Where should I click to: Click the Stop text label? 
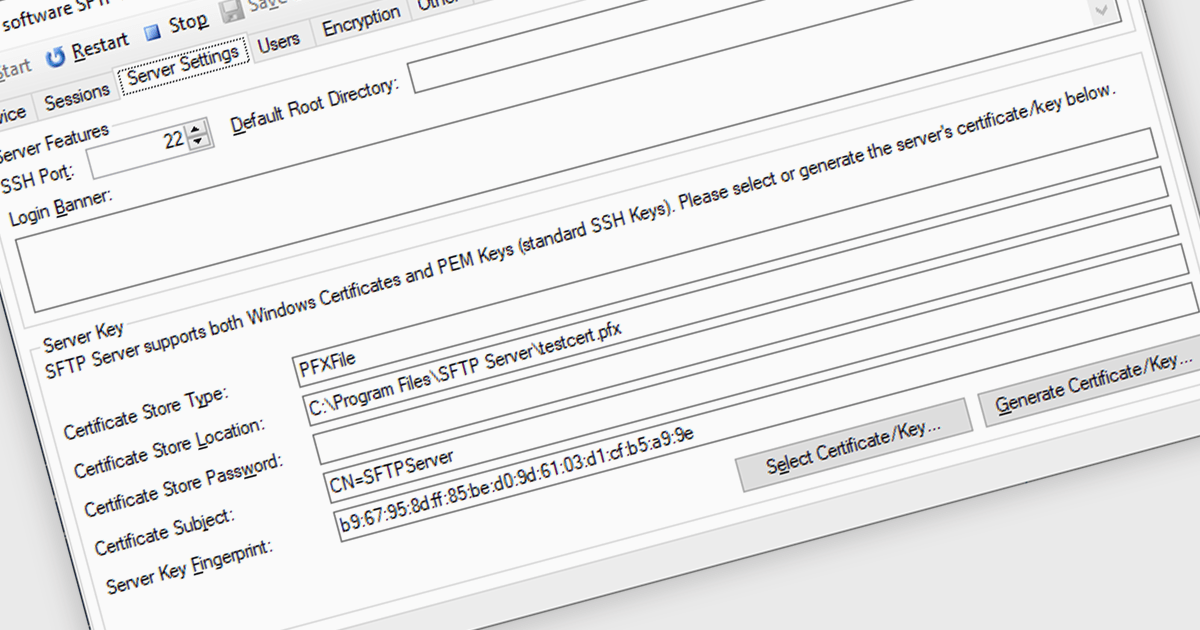click(188, 23)
